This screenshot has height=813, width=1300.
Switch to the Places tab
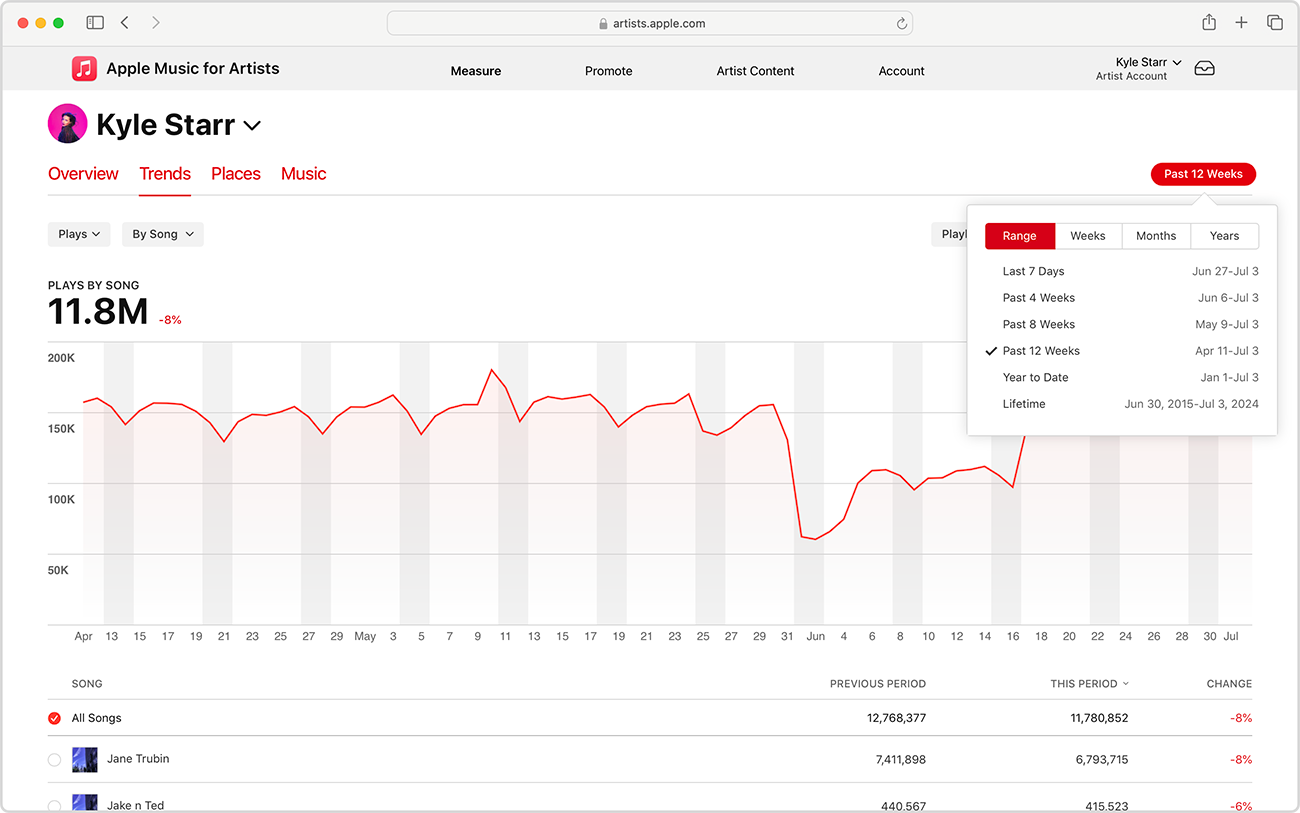[x=235, y=174]
